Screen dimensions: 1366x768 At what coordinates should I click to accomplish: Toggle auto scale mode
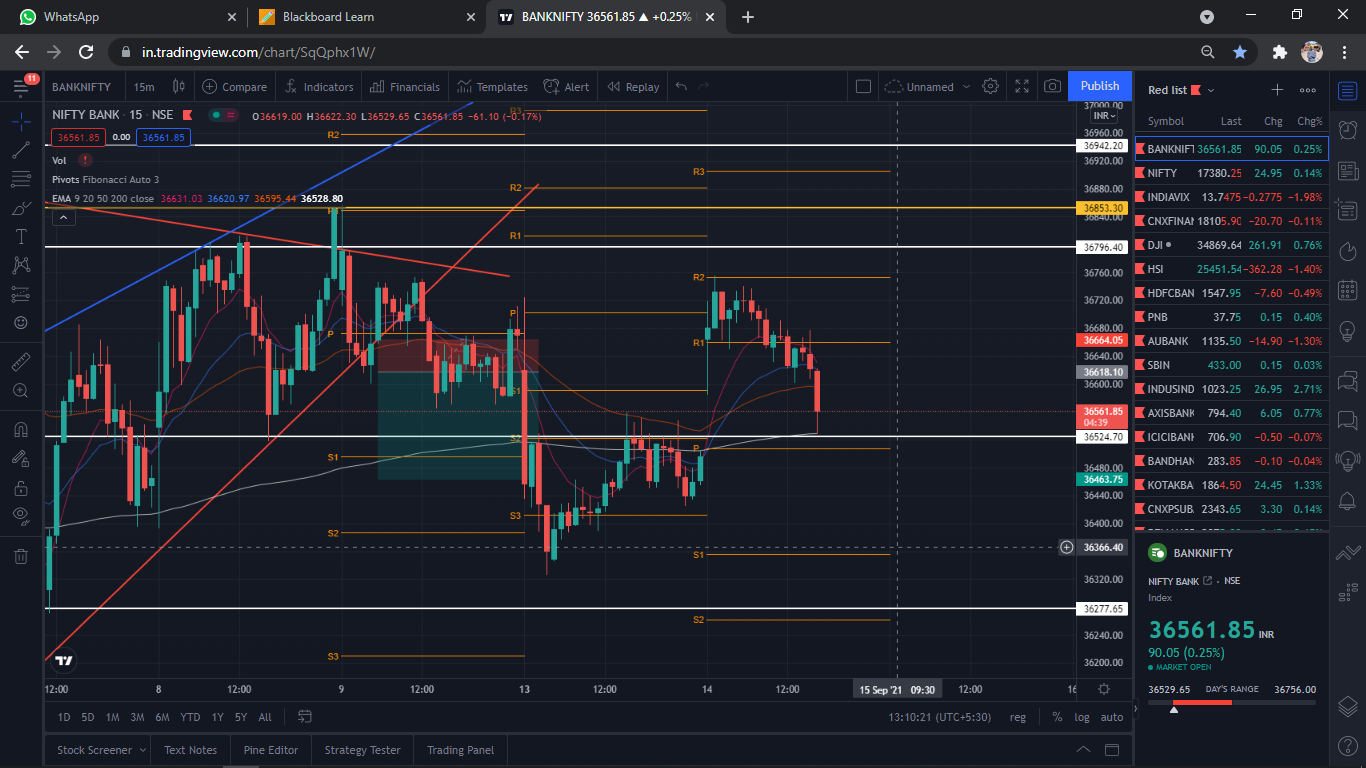1112,717
